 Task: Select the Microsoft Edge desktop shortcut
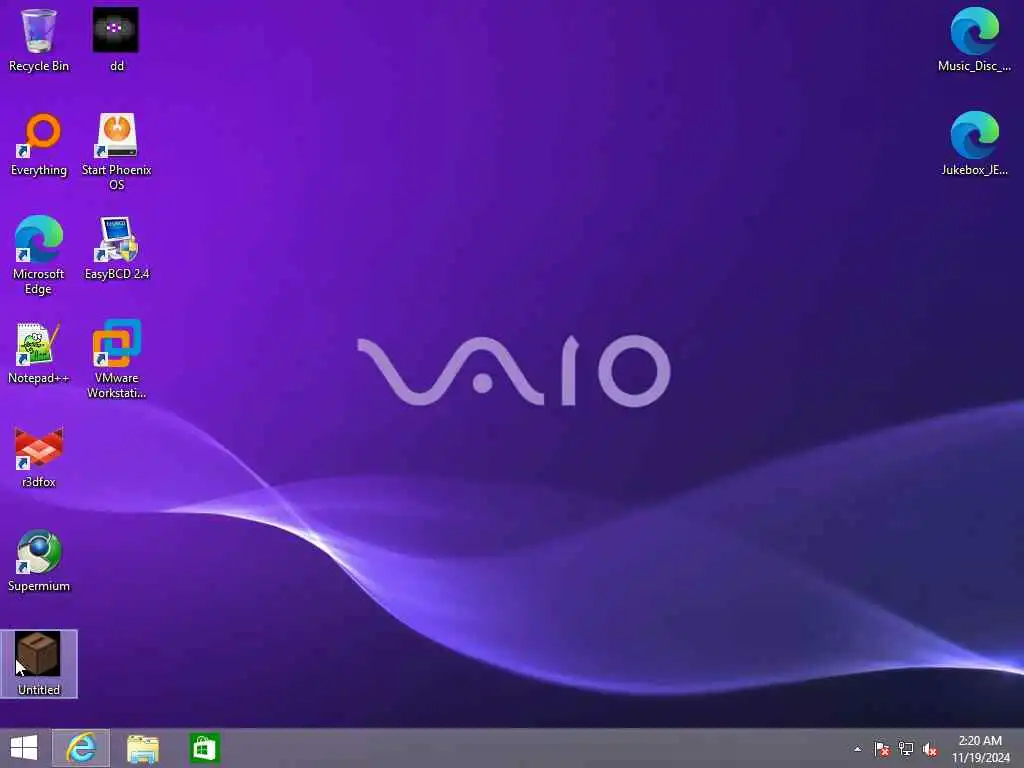pos(39,255)
